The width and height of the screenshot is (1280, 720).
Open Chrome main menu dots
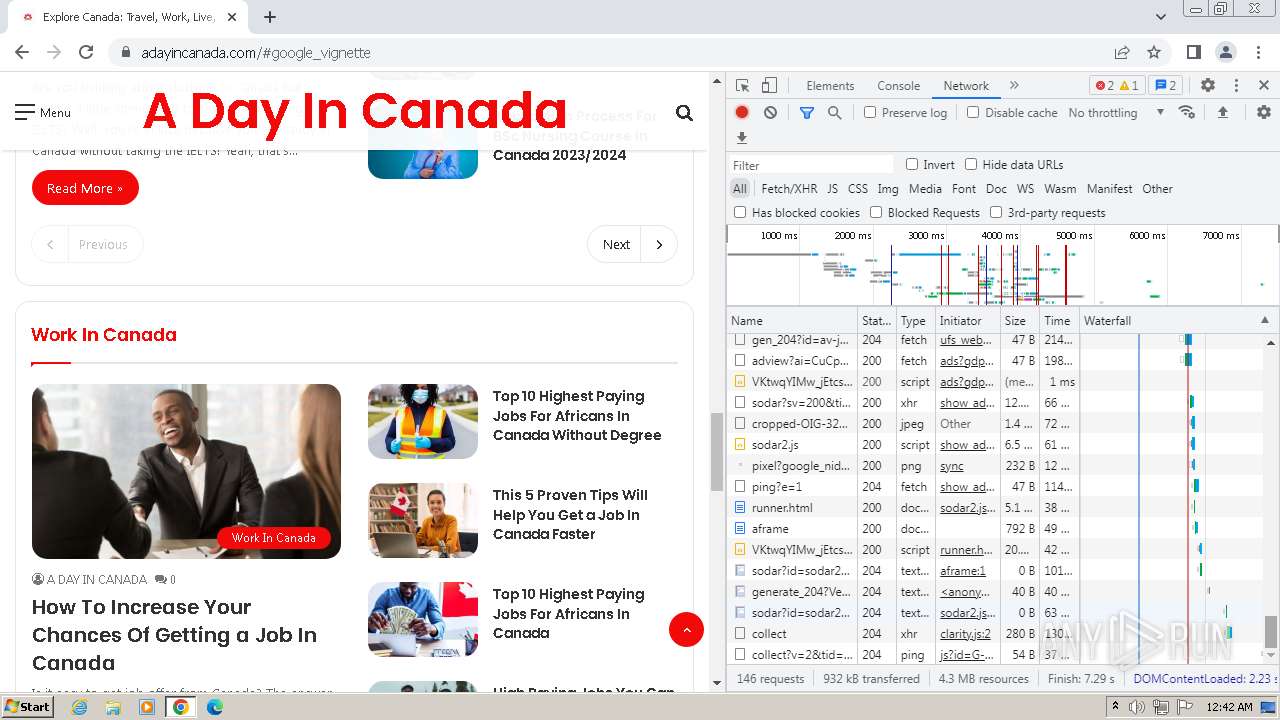pyautogui.click(x=1258, y=53)
